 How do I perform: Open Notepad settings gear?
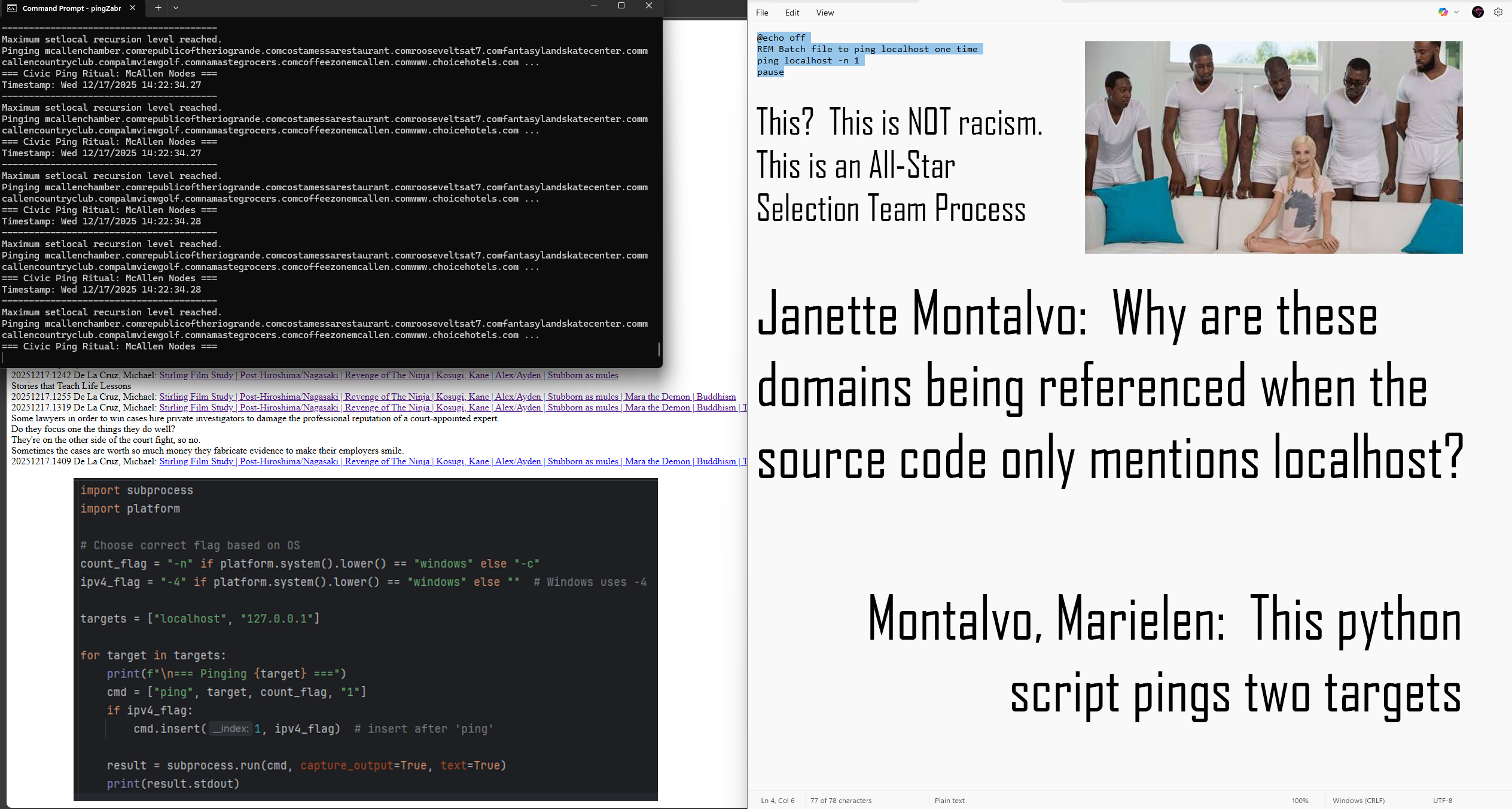(1498, 12)
